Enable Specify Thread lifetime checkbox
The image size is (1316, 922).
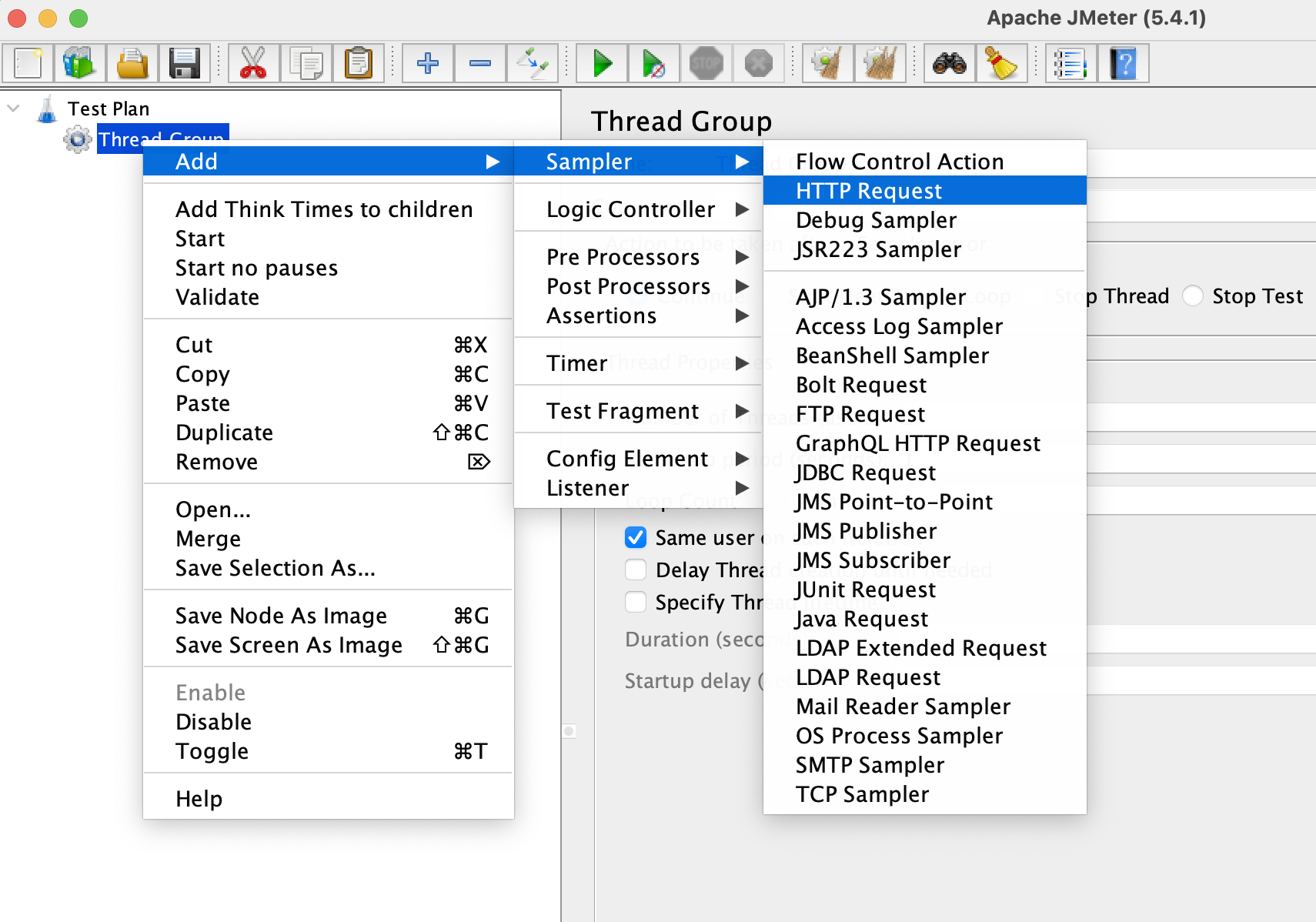[x=636, y=602]
